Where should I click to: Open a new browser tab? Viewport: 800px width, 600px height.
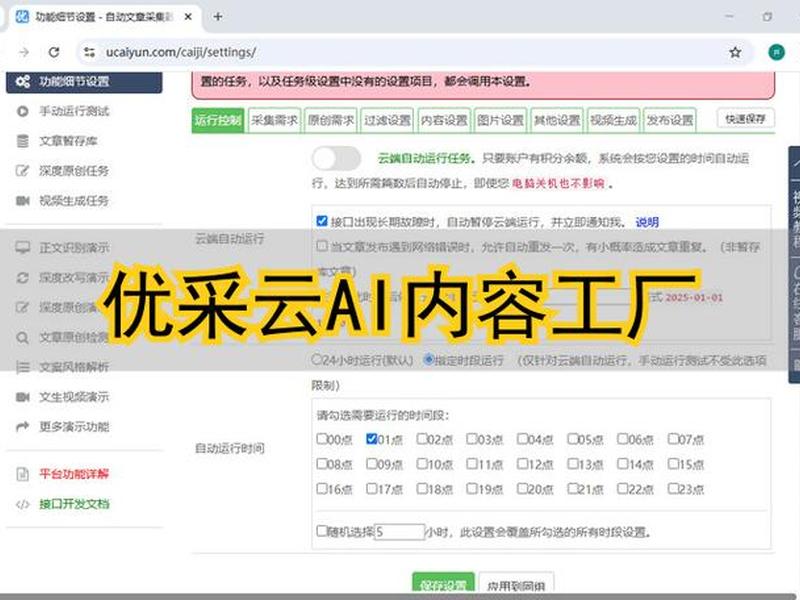coord(218,17)
